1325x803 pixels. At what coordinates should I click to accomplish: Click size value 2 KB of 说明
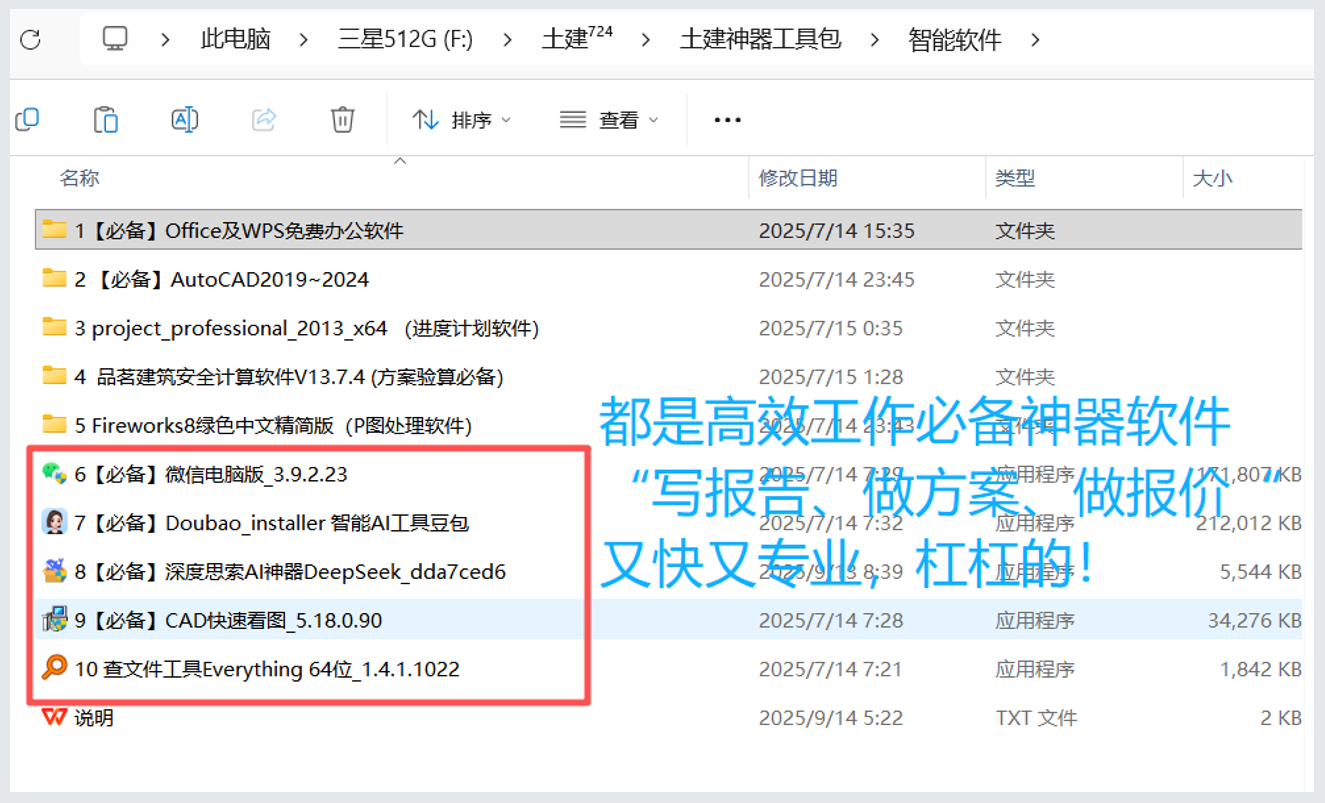click(1281, 718)
